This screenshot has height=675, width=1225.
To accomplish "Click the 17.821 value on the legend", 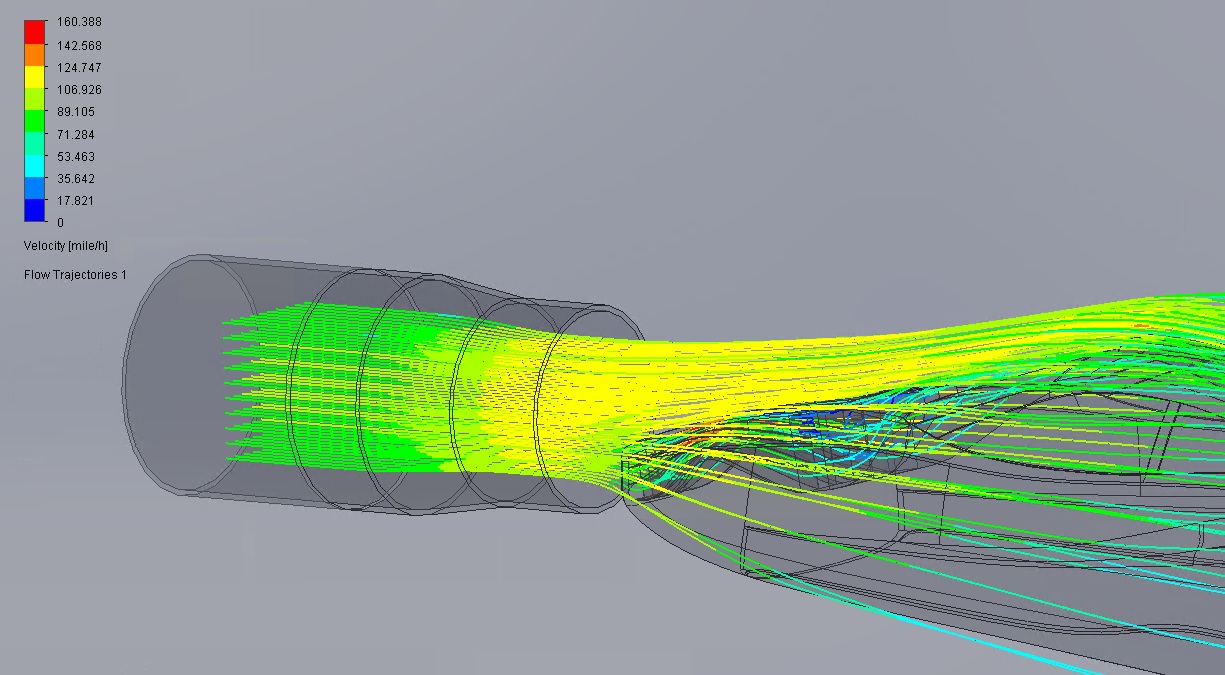I will pyautogui.click(x=77, y=200).
